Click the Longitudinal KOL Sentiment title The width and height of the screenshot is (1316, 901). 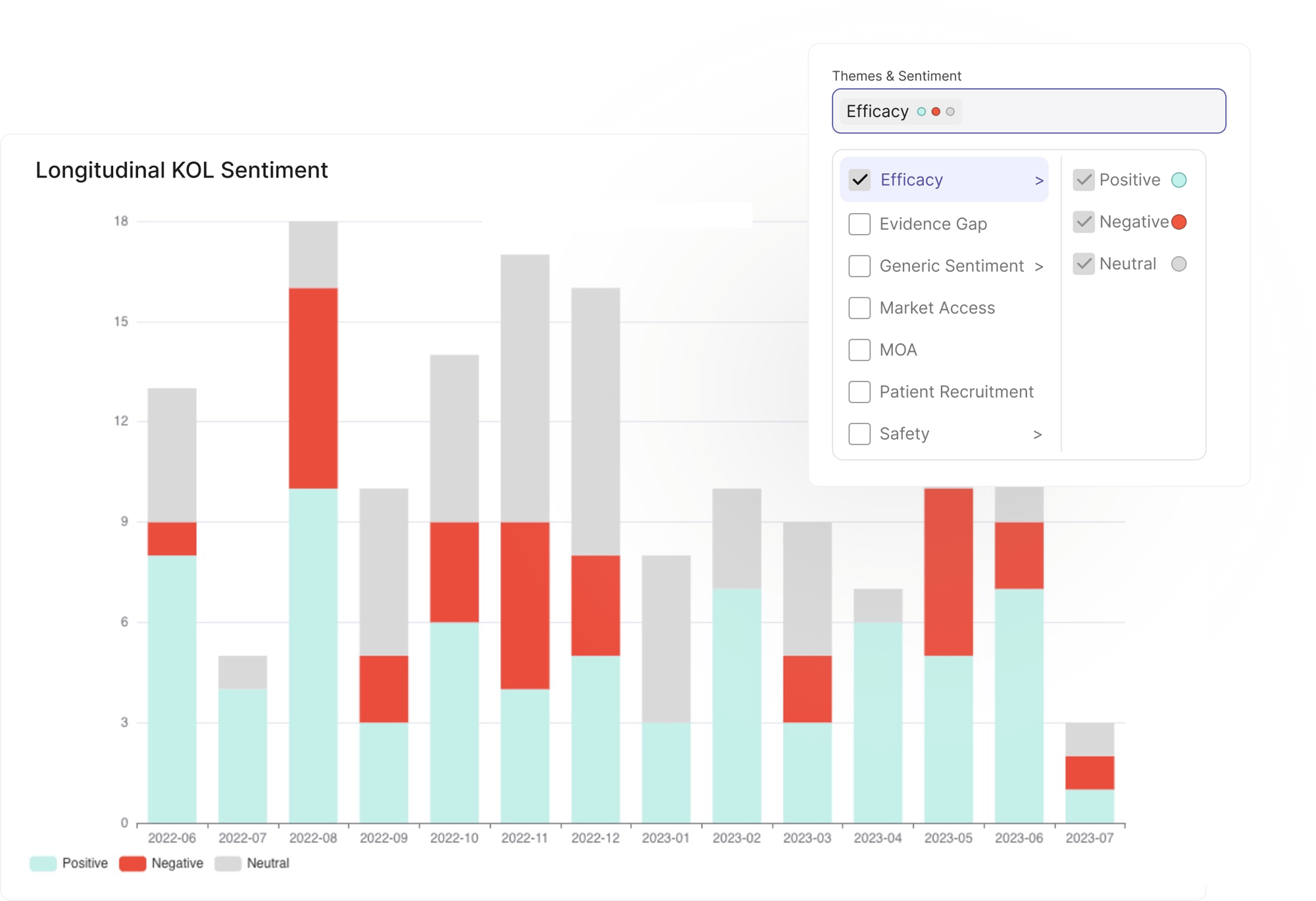pos(182,170)
